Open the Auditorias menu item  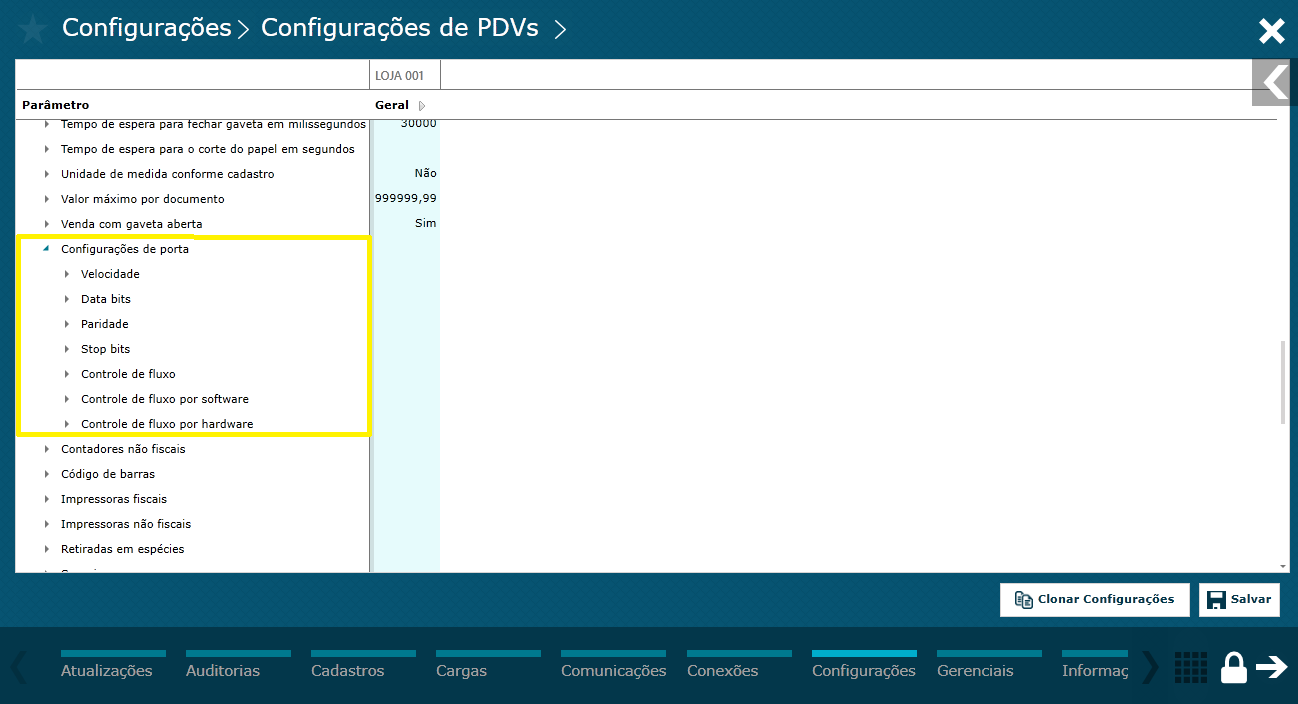coord(225,670)
